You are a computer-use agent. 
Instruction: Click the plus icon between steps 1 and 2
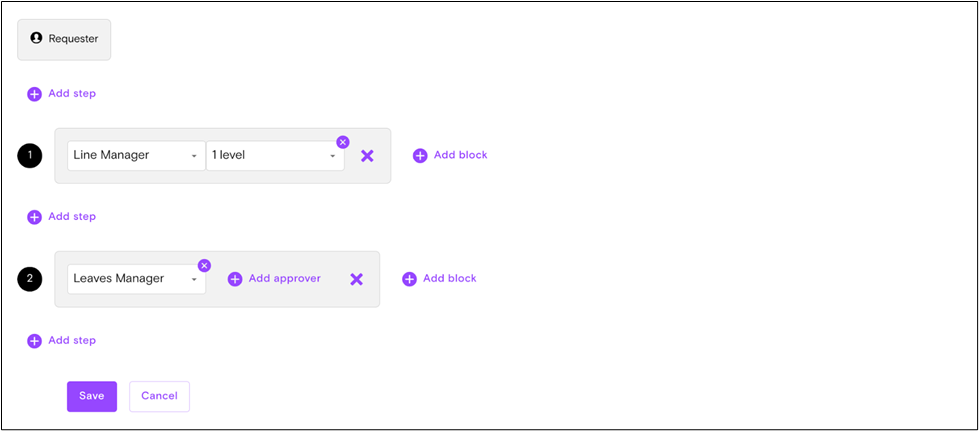click(34, 217)
